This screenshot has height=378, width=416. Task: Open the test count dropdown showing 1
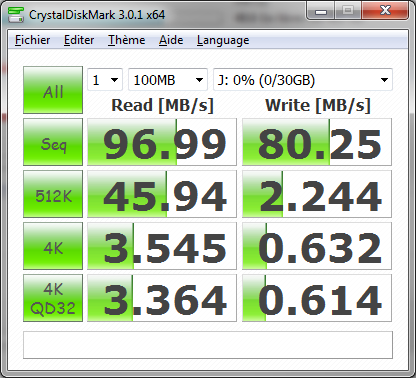[x=105, y=80]
